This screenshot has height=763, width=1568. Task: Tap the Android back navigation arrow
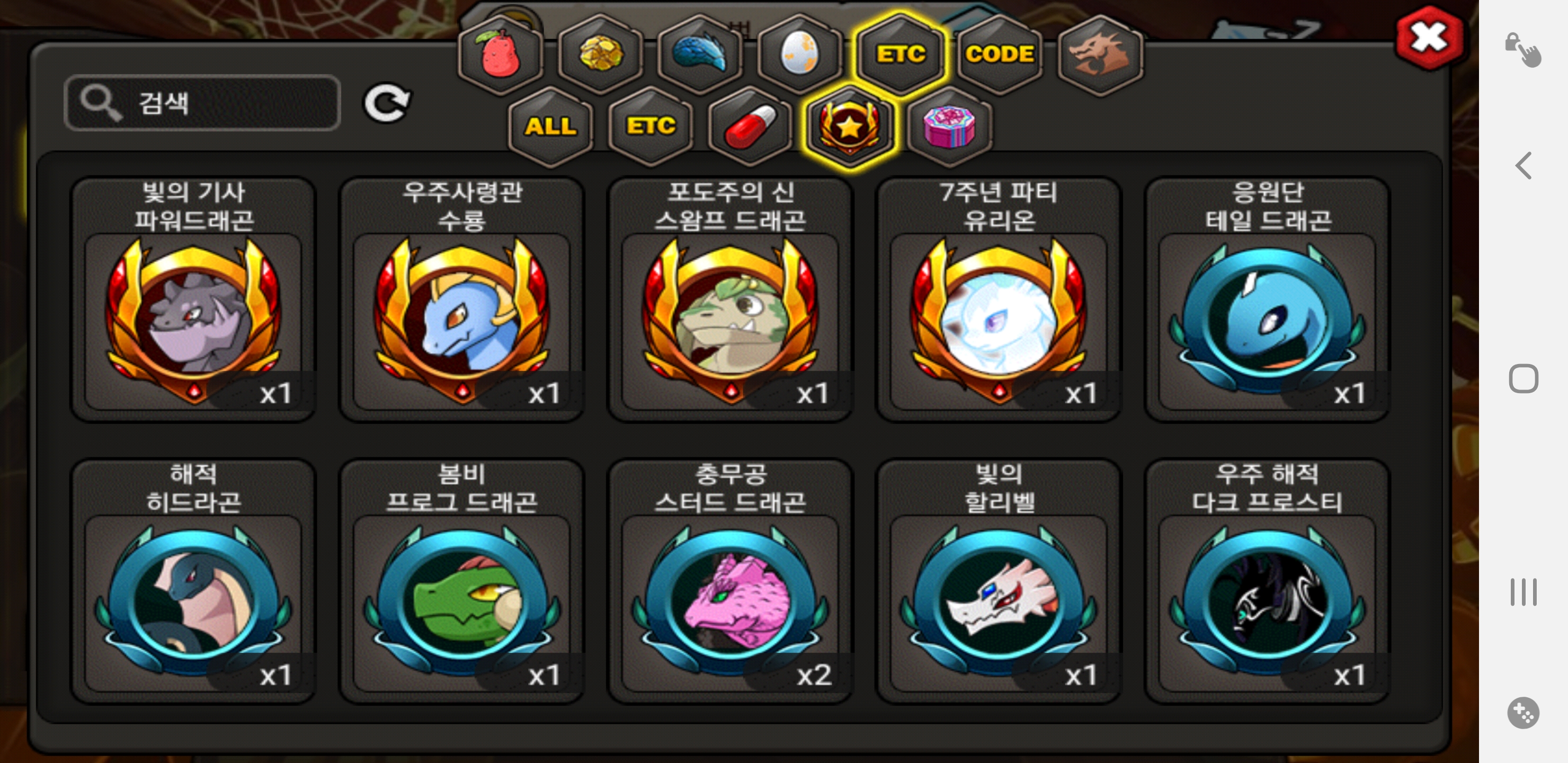[1524, 166]
